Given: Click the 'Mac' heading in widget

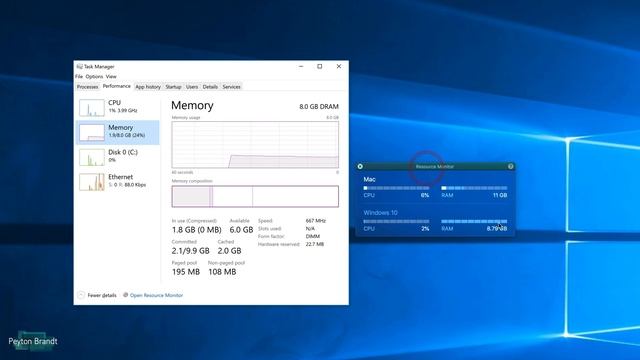Looking at the screenshot, I should (369, 179).
